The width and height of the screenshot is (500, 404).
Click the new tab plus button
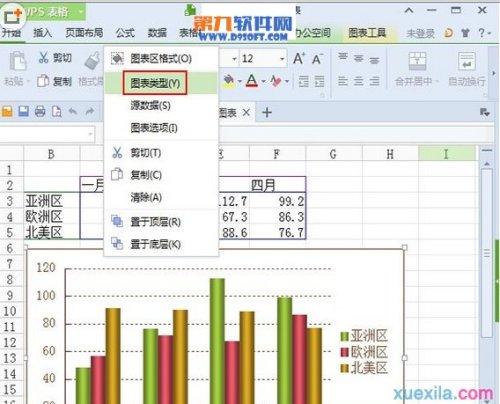click(x=267, y=112)
